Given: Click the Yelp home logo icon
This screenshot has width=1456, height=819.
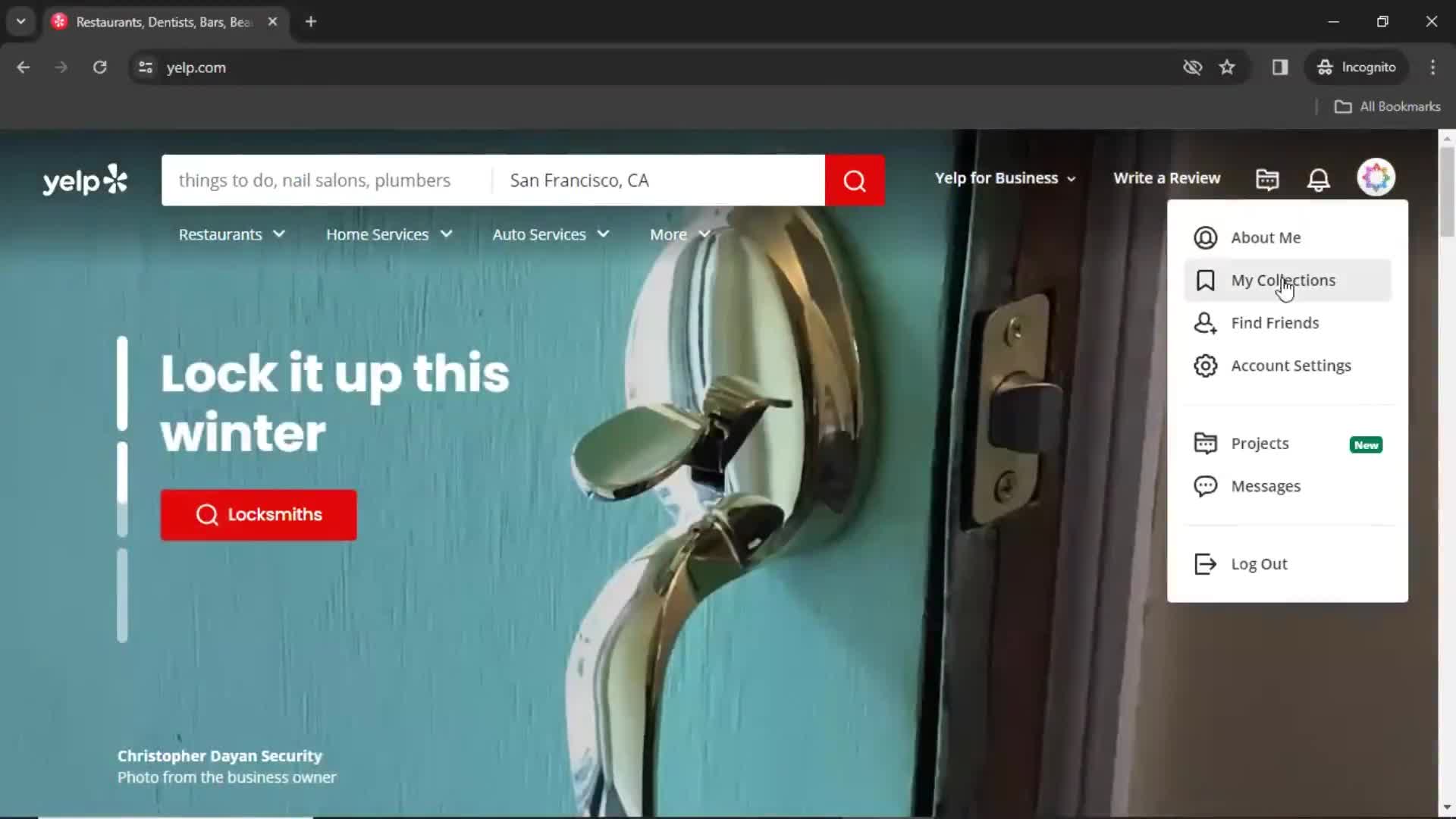Looking at the screenshot, I should click(x=84, y=179).
